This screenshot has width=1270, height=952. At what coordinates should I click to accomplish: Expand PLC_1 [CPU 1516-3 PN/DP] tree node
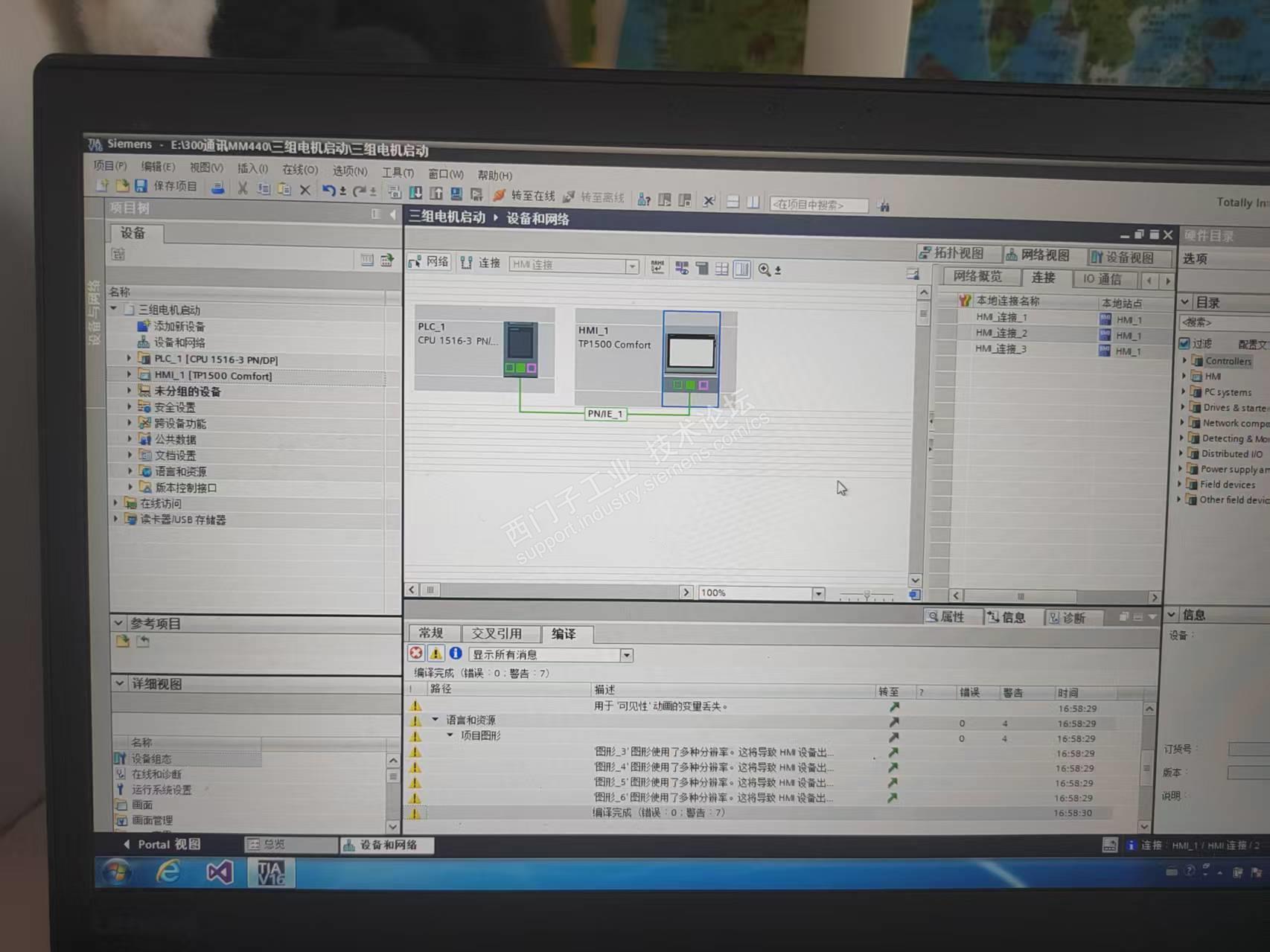130,359
